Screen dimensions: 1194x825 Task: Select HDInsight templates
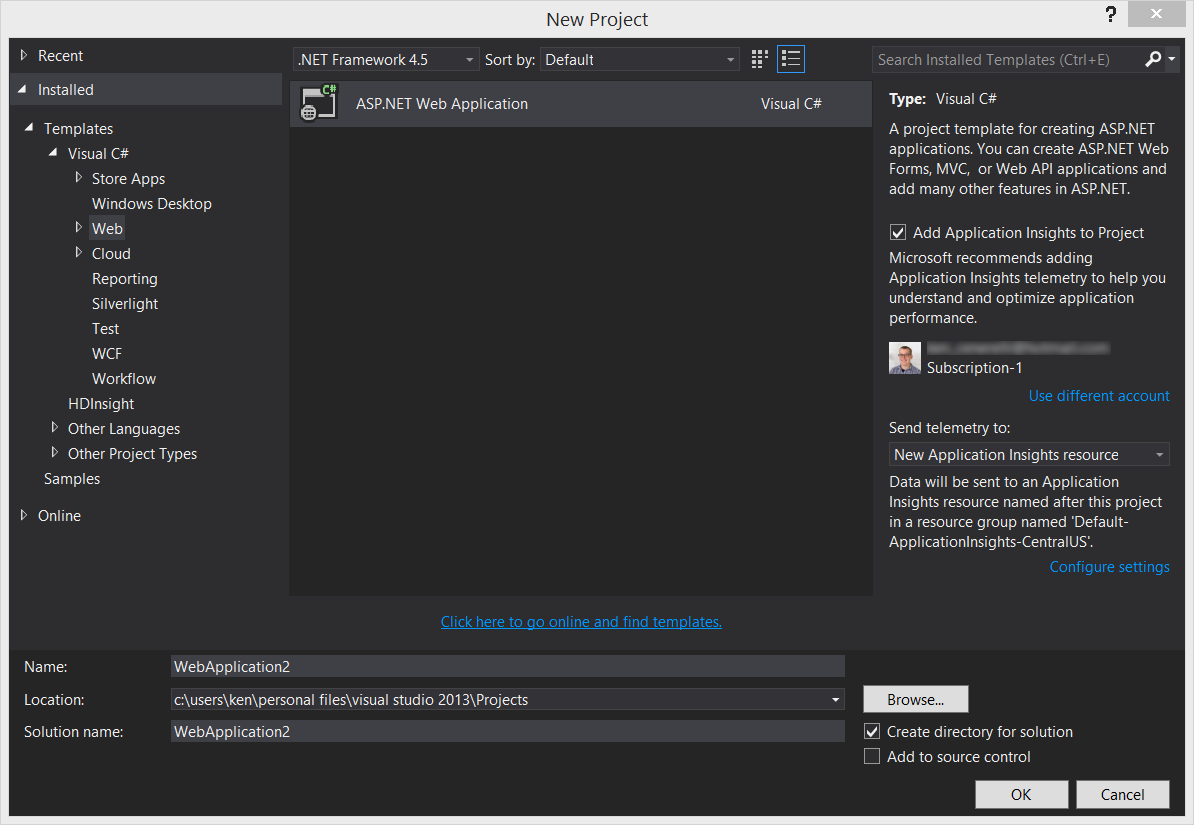(101, 404)
